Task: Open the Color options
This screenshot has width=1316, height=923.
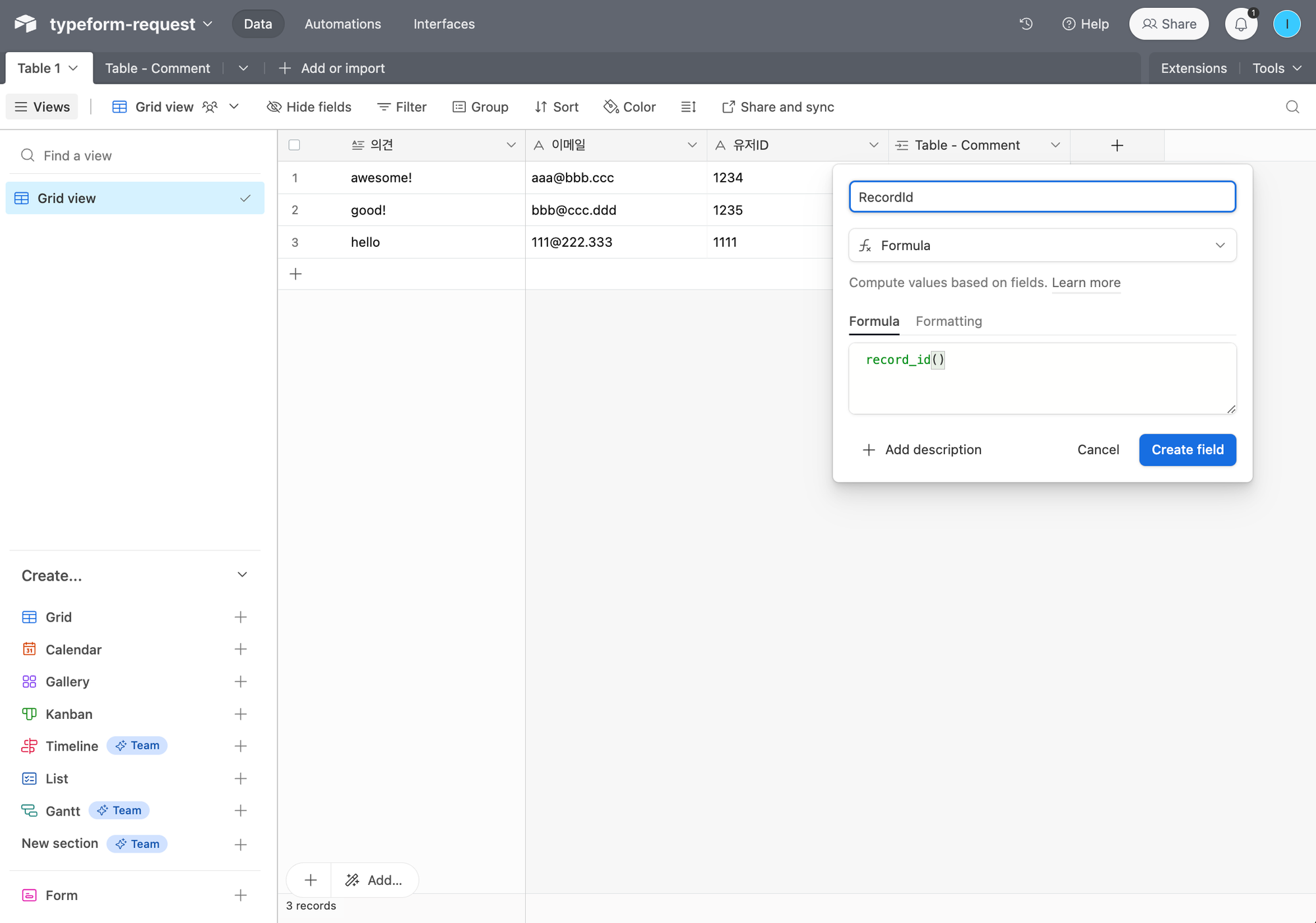Action: [x=630, y=107]
